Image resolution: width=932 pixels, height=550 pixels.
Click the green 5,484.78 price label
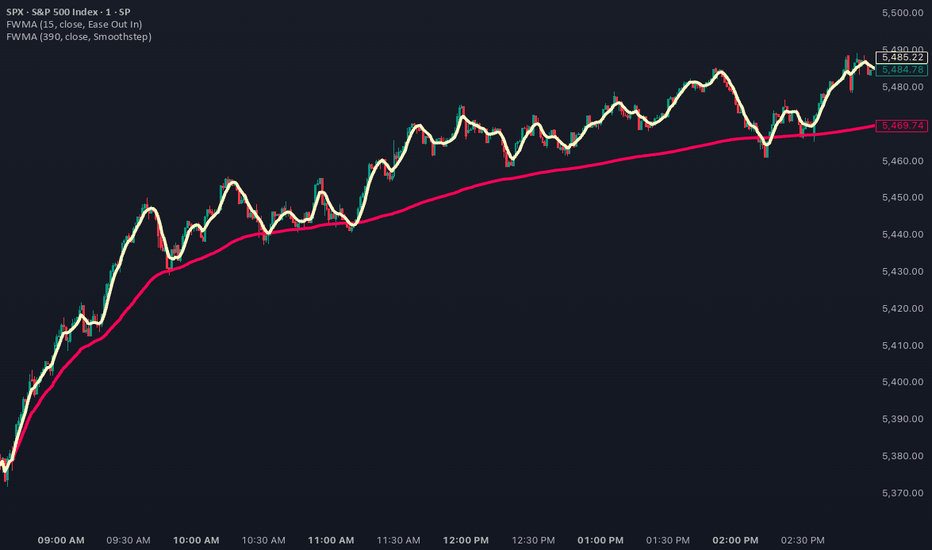click(902, 70)
